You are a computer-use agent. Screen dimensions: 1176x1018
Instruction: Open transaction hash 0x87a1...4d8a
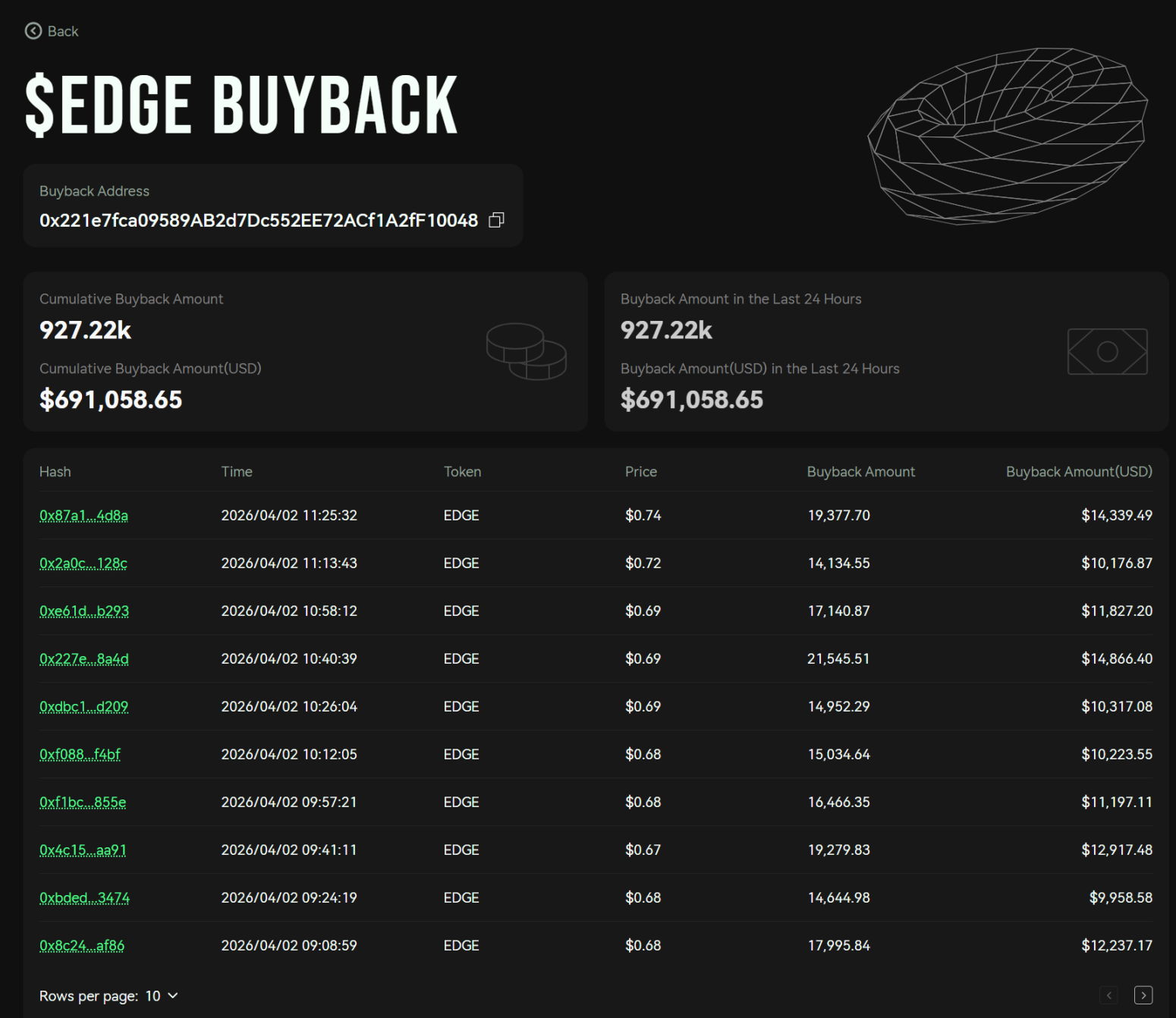[x=83, y=516]
